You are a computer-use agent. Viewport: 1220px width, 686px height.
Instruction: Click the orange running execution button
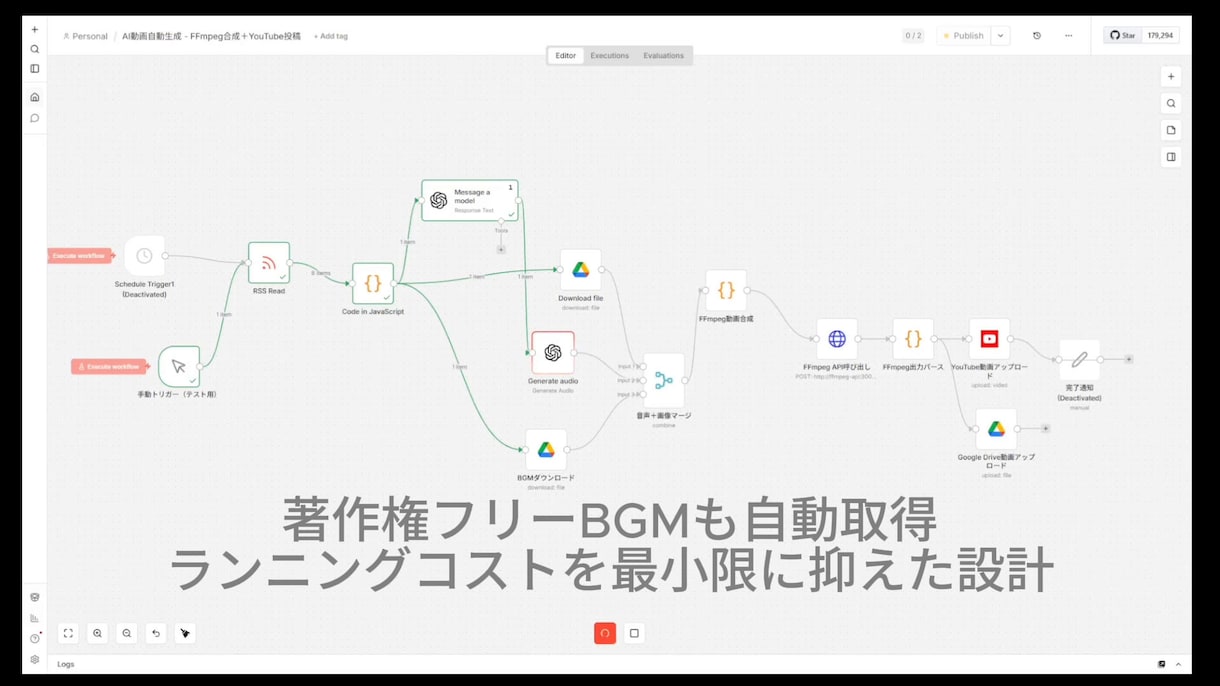pyautogui.click(x=605, y=633)
